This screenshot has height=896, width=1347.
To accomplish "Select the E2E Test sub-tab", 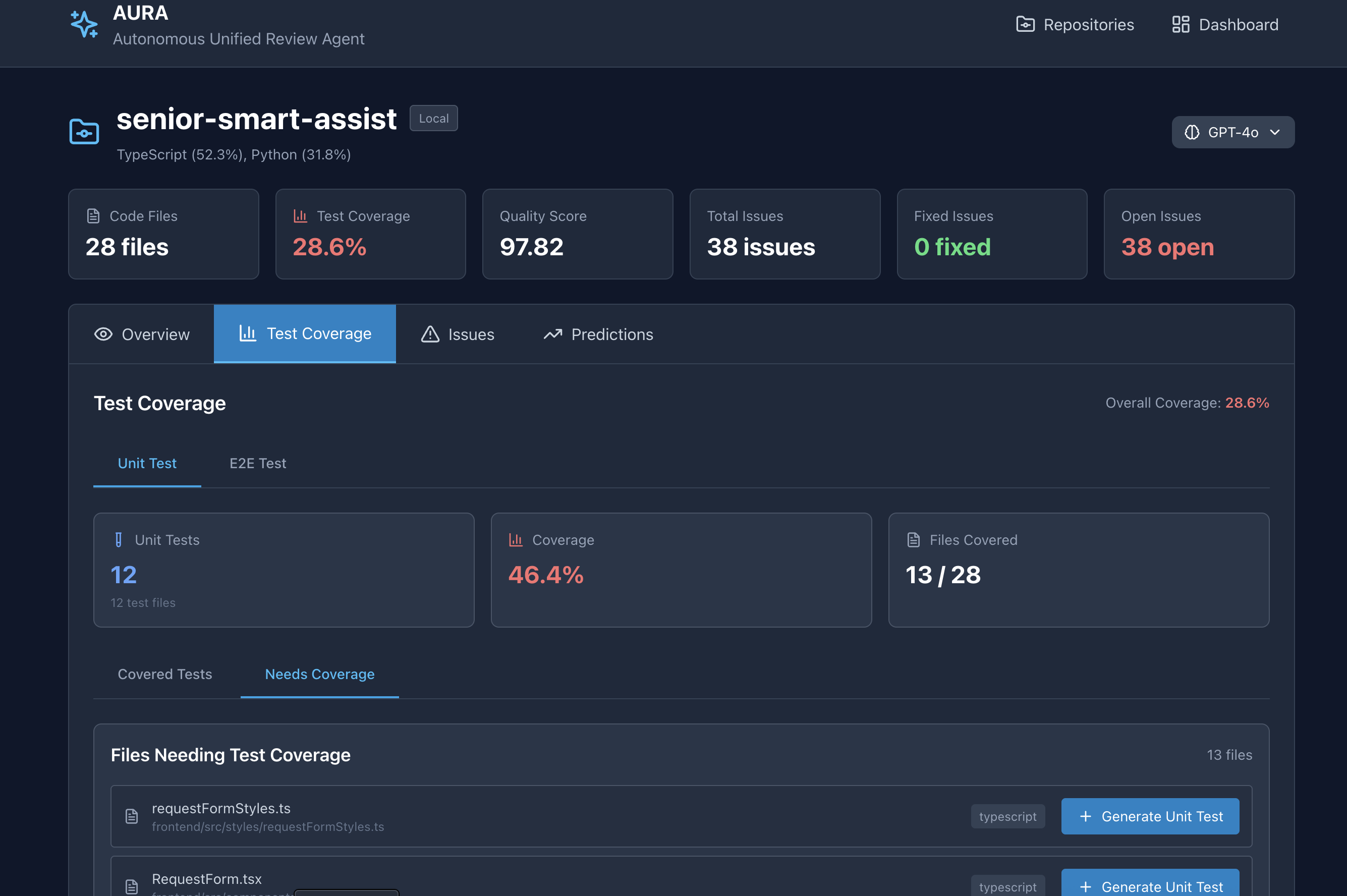I will click(258, 464).
